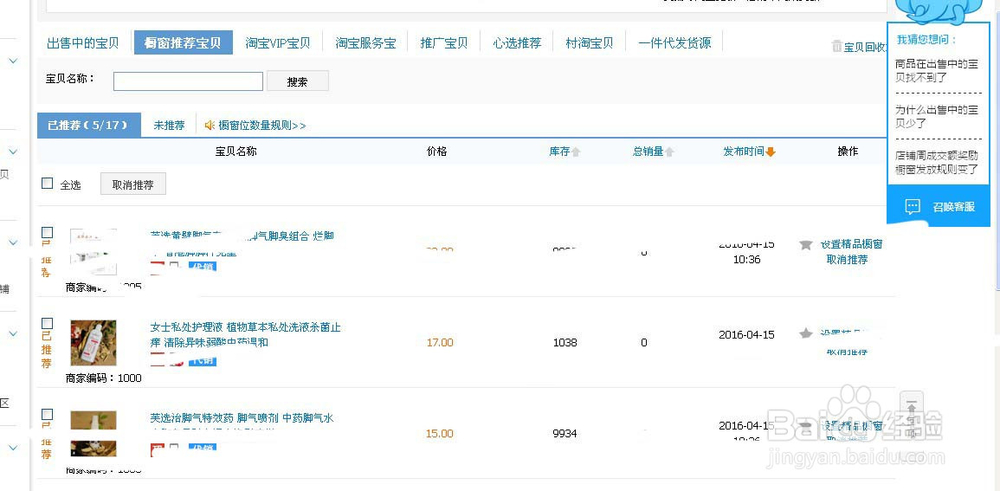Screen dimensions: 1000x491
Task: Open the 芙选治脚气特效药 product thumbnail
Action: coord(93,434)
